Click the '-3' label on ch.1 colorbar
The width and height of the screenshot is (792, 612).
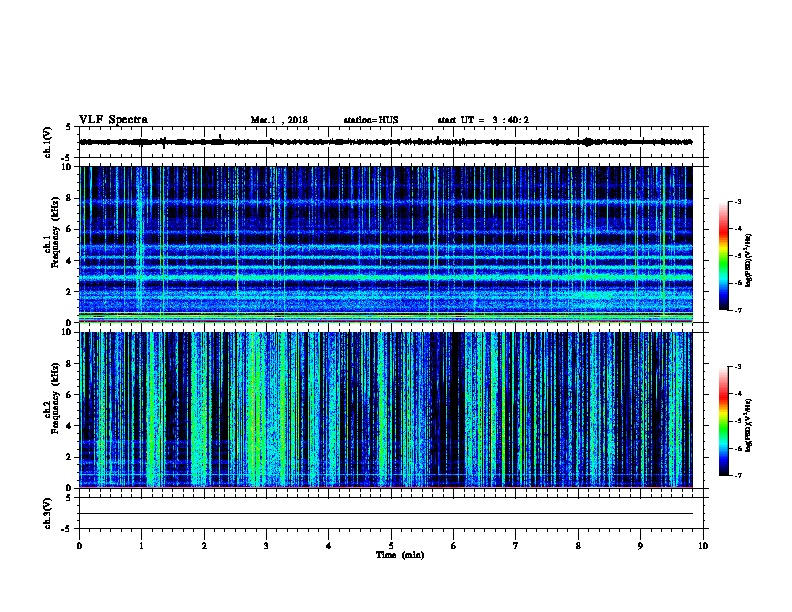737,201
